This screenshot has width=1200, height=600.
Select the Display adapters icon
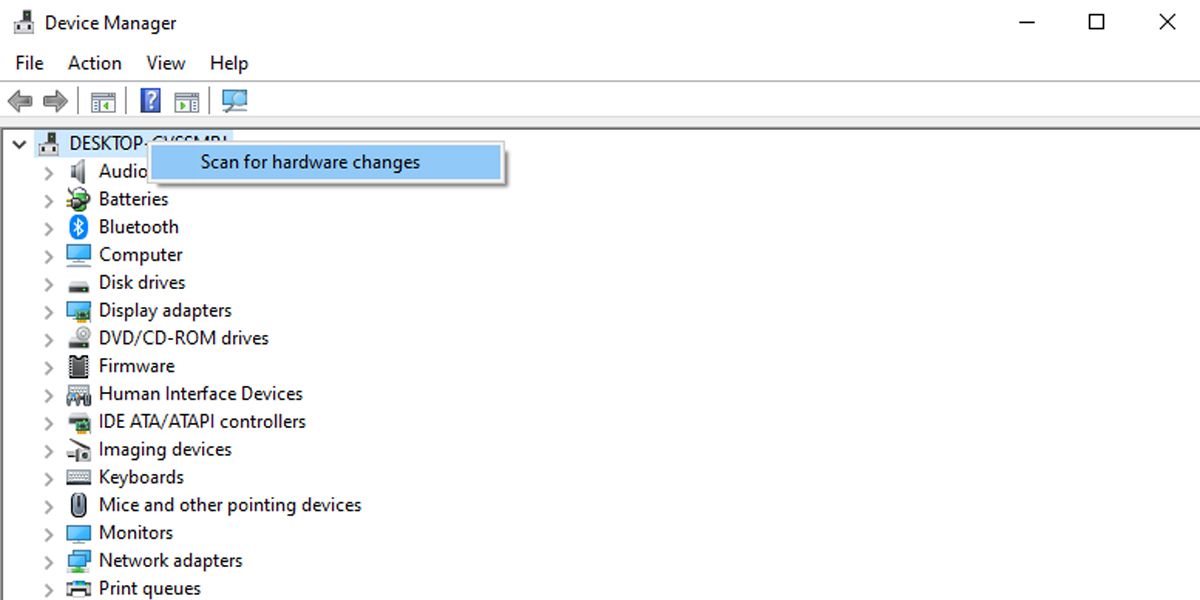78,310
